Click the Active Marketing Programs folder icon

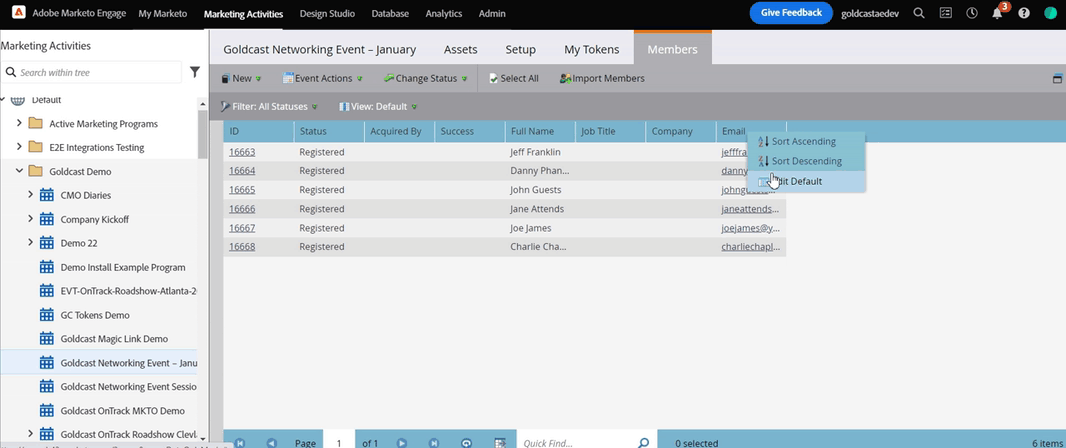[35, 124]
